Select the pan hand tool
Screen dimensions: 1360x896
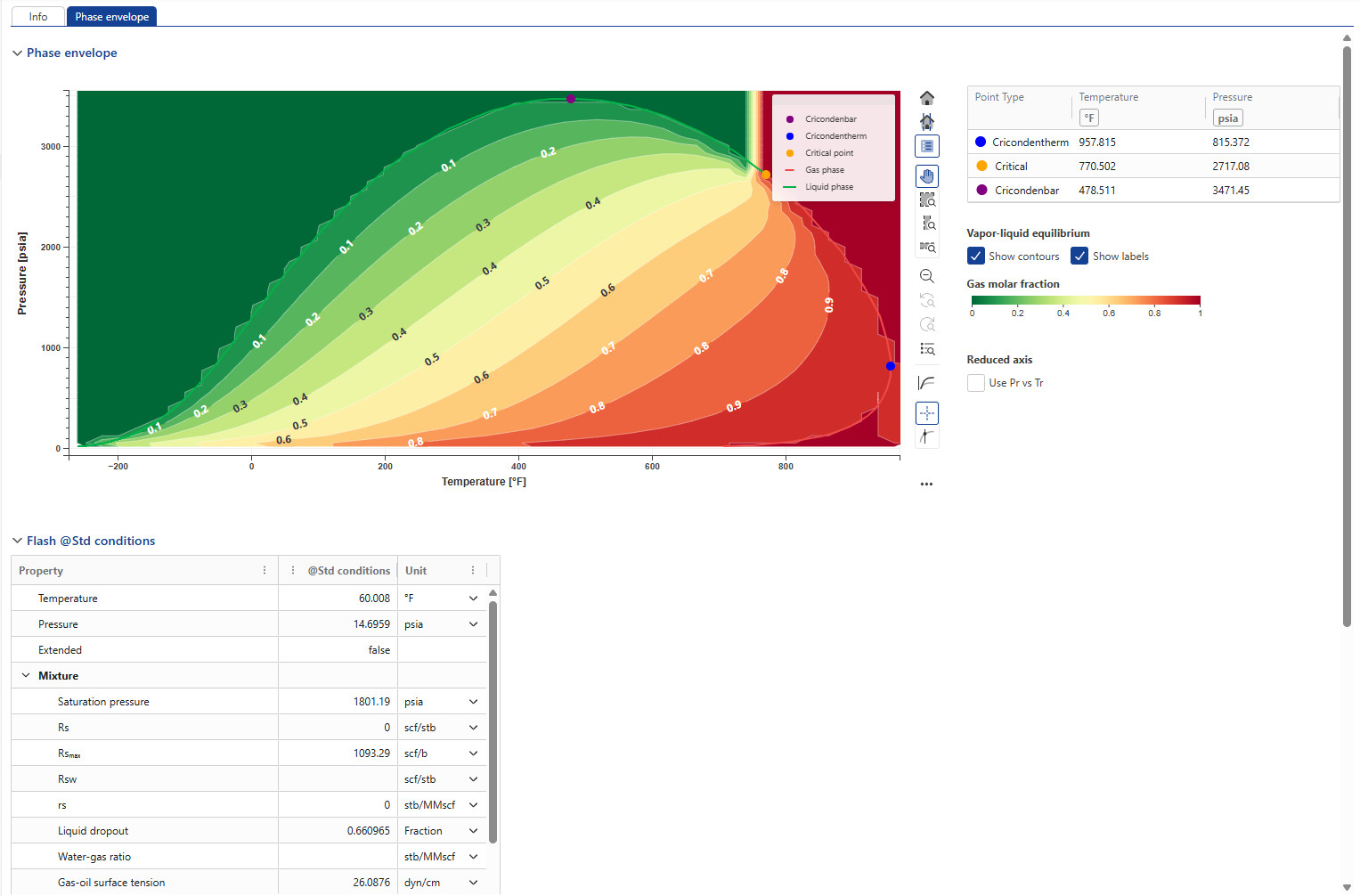927,176
